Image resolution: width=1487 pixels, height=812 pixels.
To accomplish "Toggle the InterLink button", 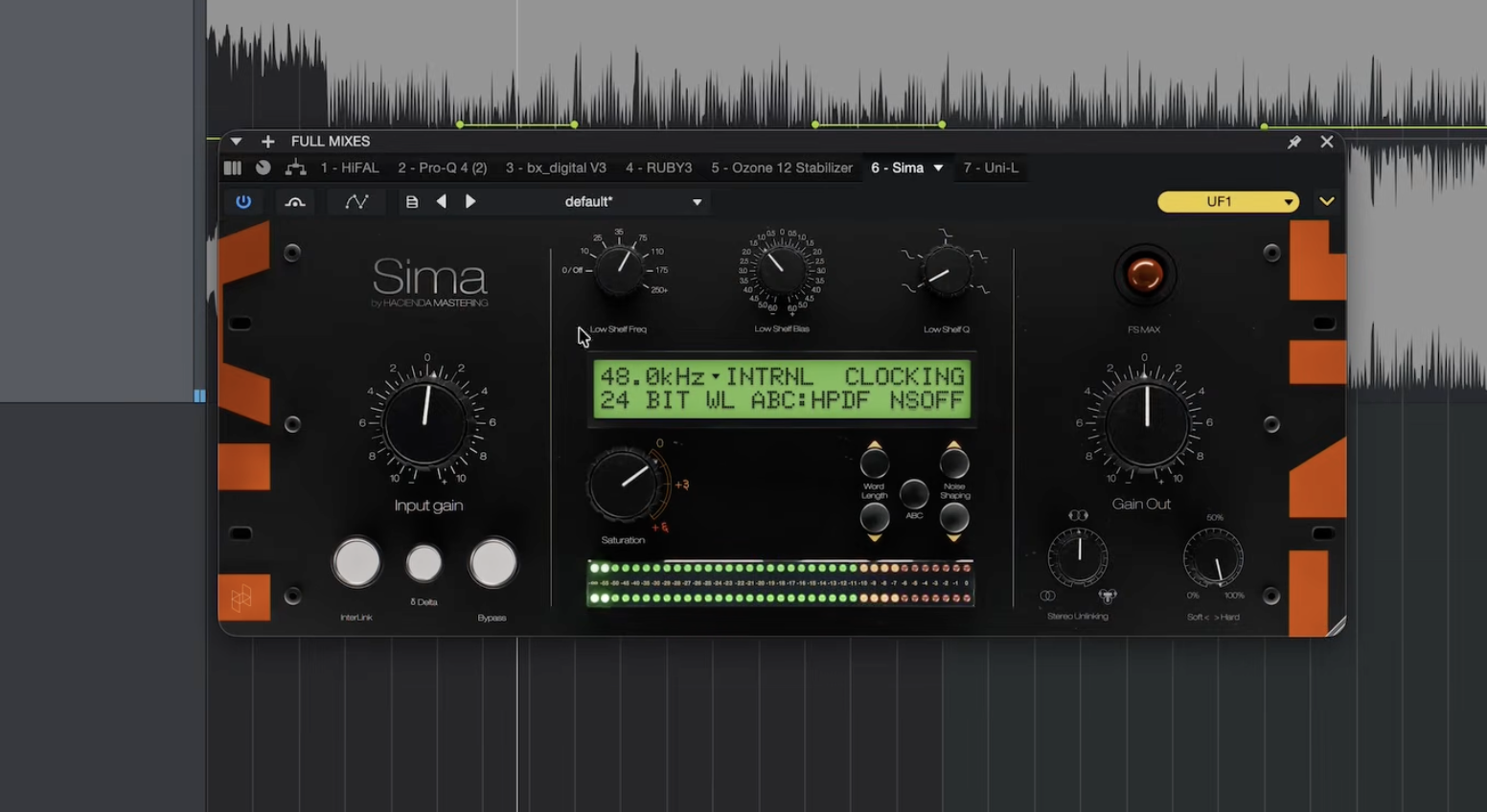I will tap(356, 562).
